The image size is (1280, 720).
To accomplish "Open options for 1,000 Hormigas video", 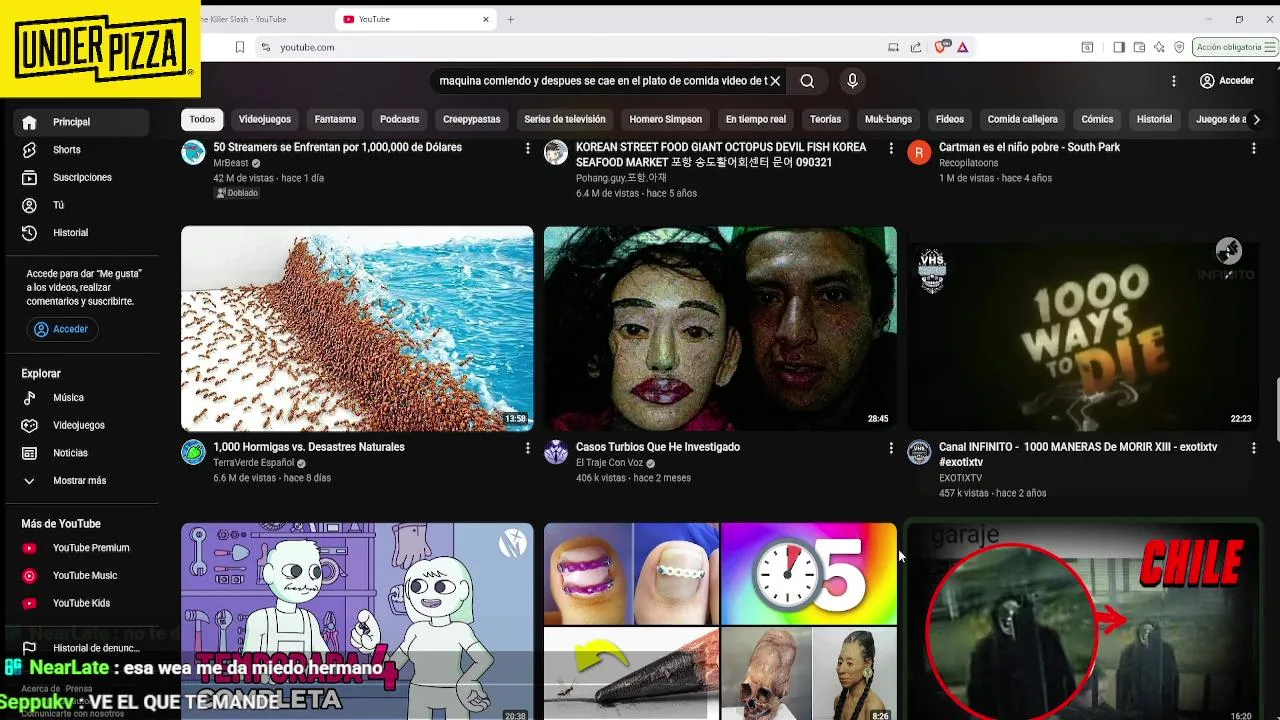I will click(528, 449).
